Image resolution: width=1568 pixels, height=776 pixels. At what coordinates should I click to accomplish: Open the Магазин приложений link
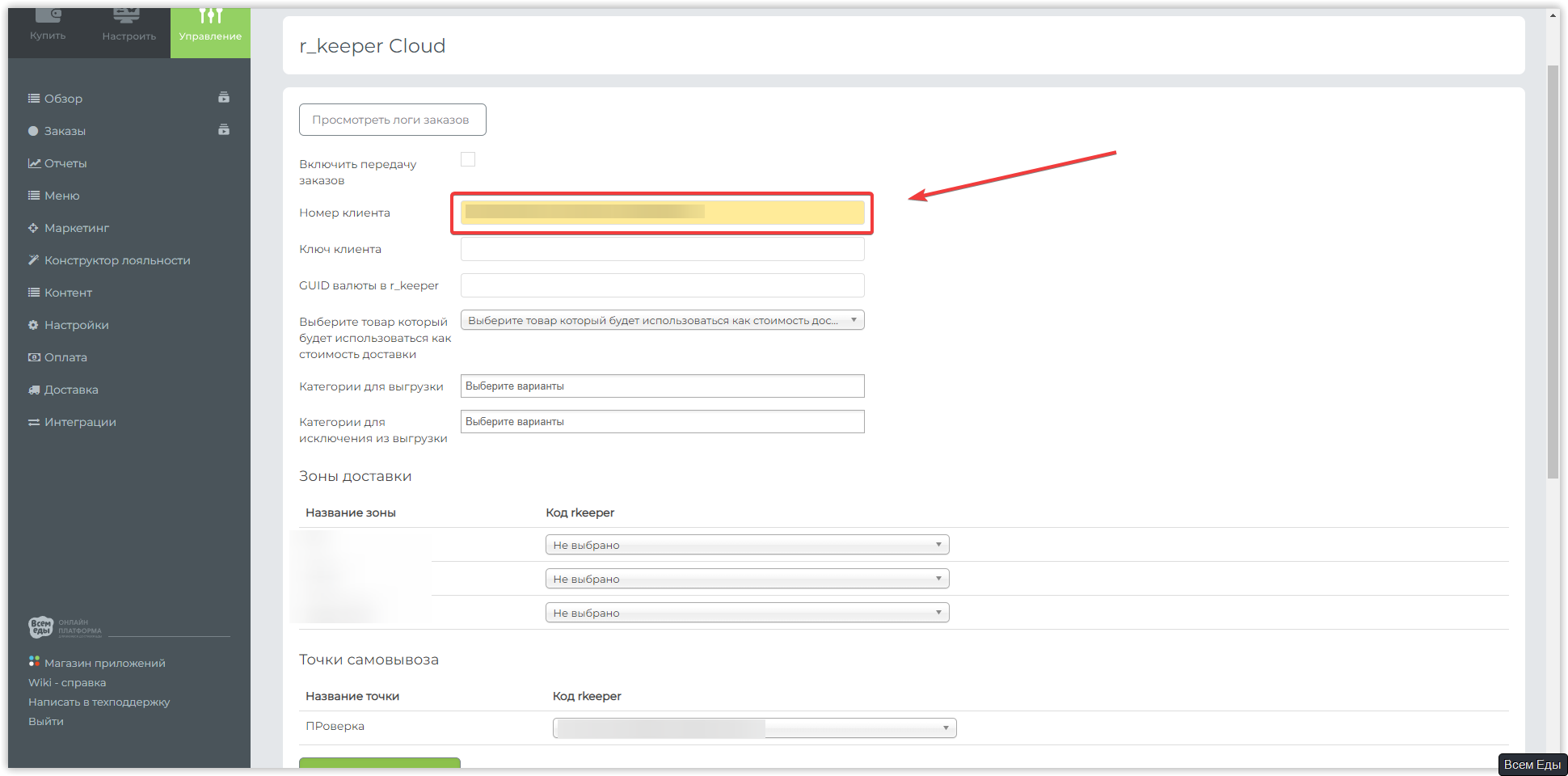point(105,663)
